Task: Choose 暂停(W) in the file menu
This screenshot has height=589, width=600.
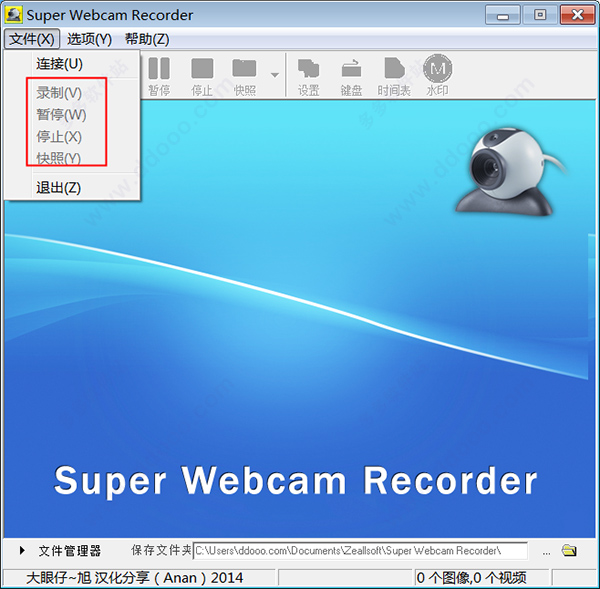Action: 72,115
